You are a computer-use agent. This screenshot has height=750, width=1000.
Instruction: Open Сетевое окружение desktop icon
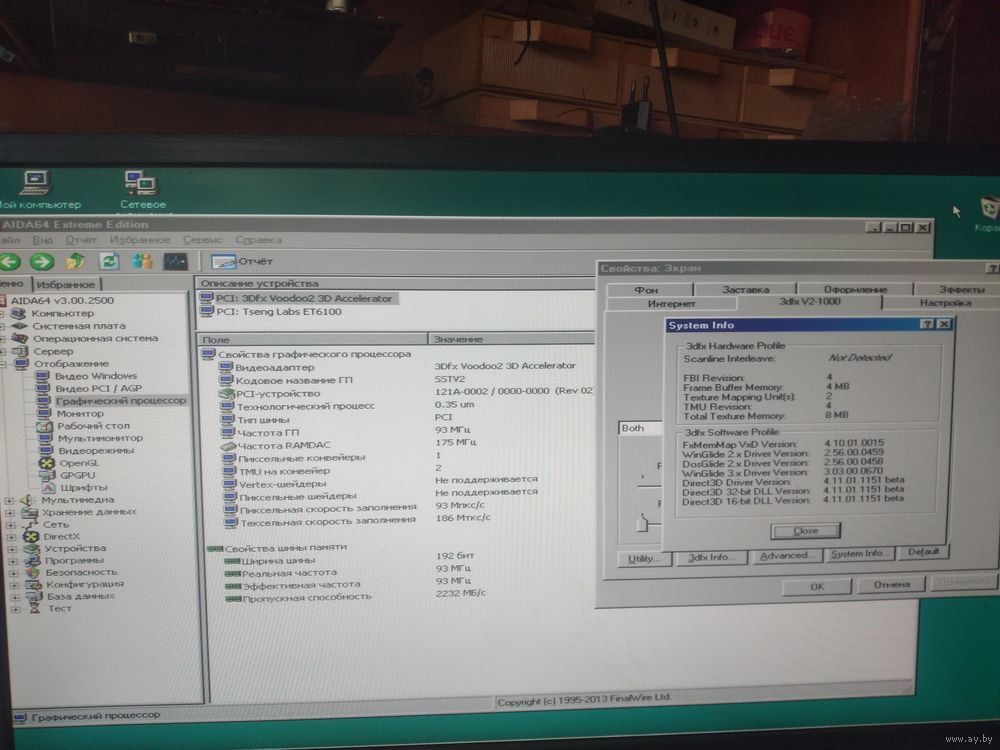click(142, 191)
